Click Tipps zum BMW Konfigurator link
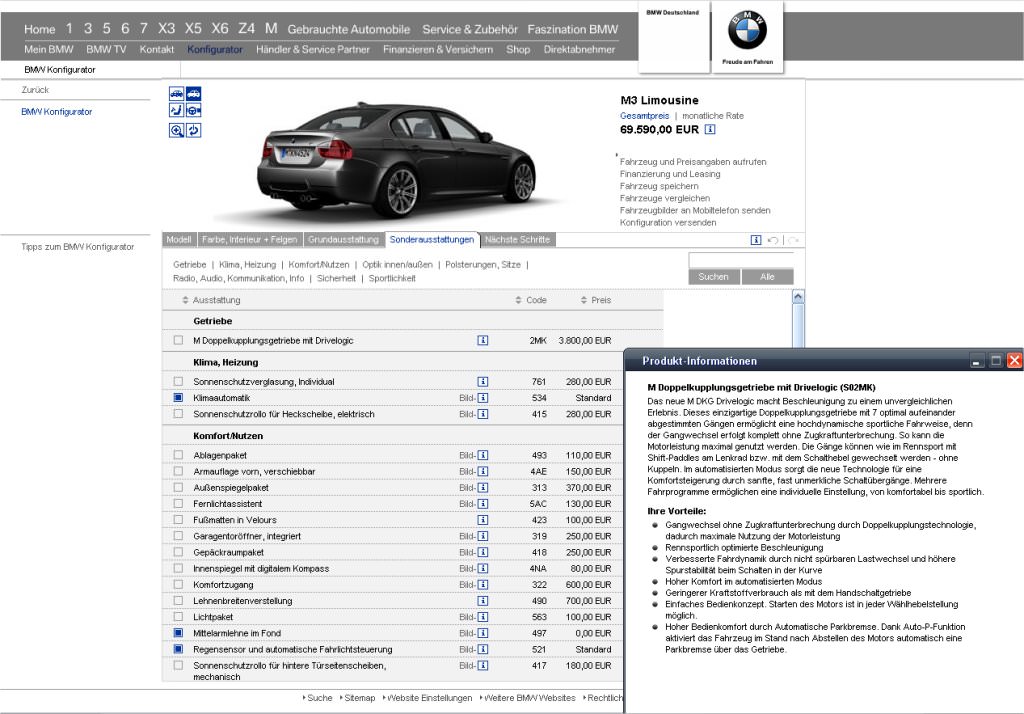Viewport: 1024px width, 714px height. [78, 247]
